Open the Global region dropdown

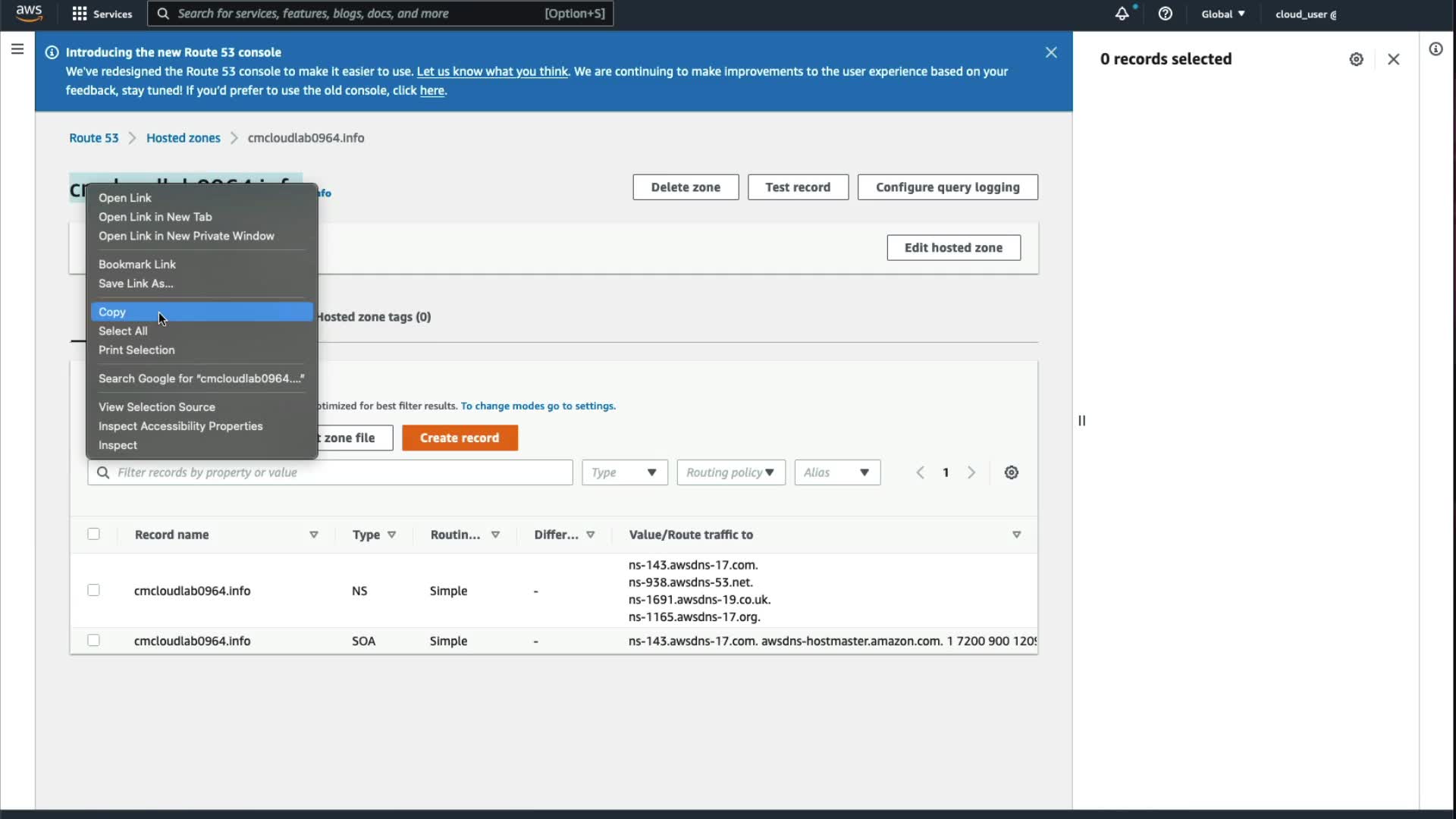1222,14
